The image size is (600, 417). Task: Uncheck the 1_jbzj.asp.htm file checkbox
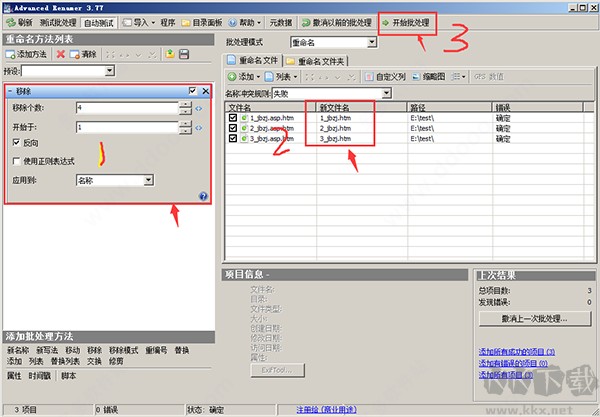click(233, 117)
